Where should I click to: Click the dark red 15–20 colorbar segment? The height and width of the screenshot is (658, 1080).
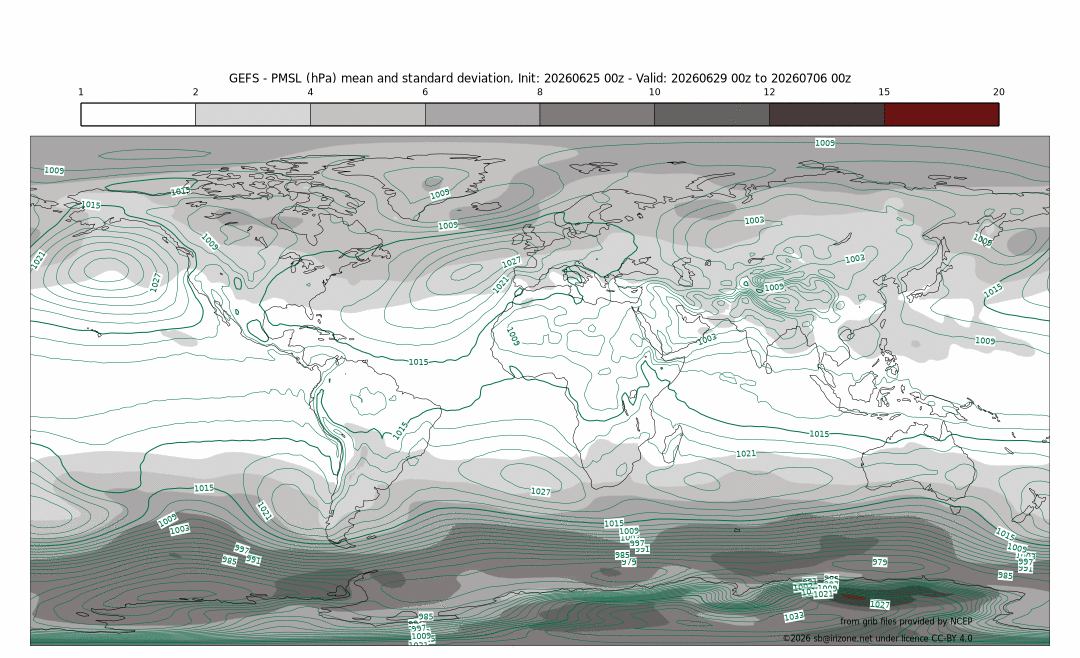tap(941, 114)
